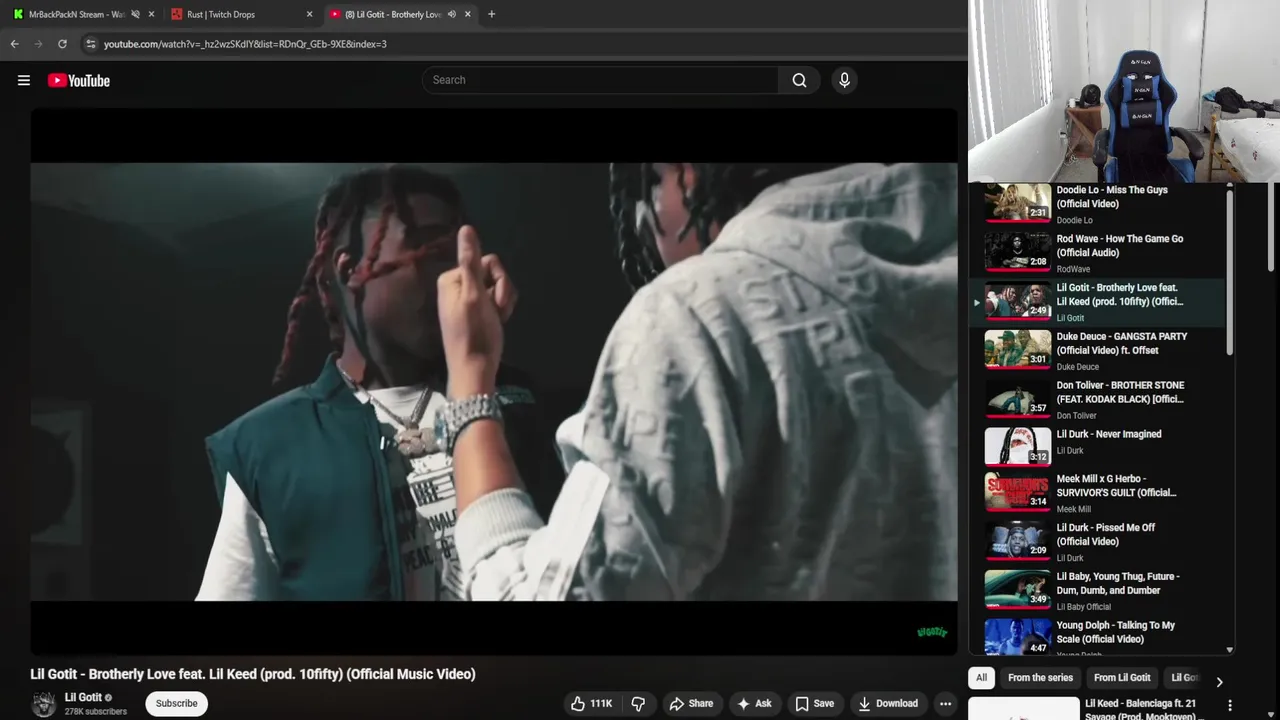This screenshot has width=1280, height=720.
Task: Open Lil Baby Dum, Dumb, and Dumber
Action: point(1098,590)
